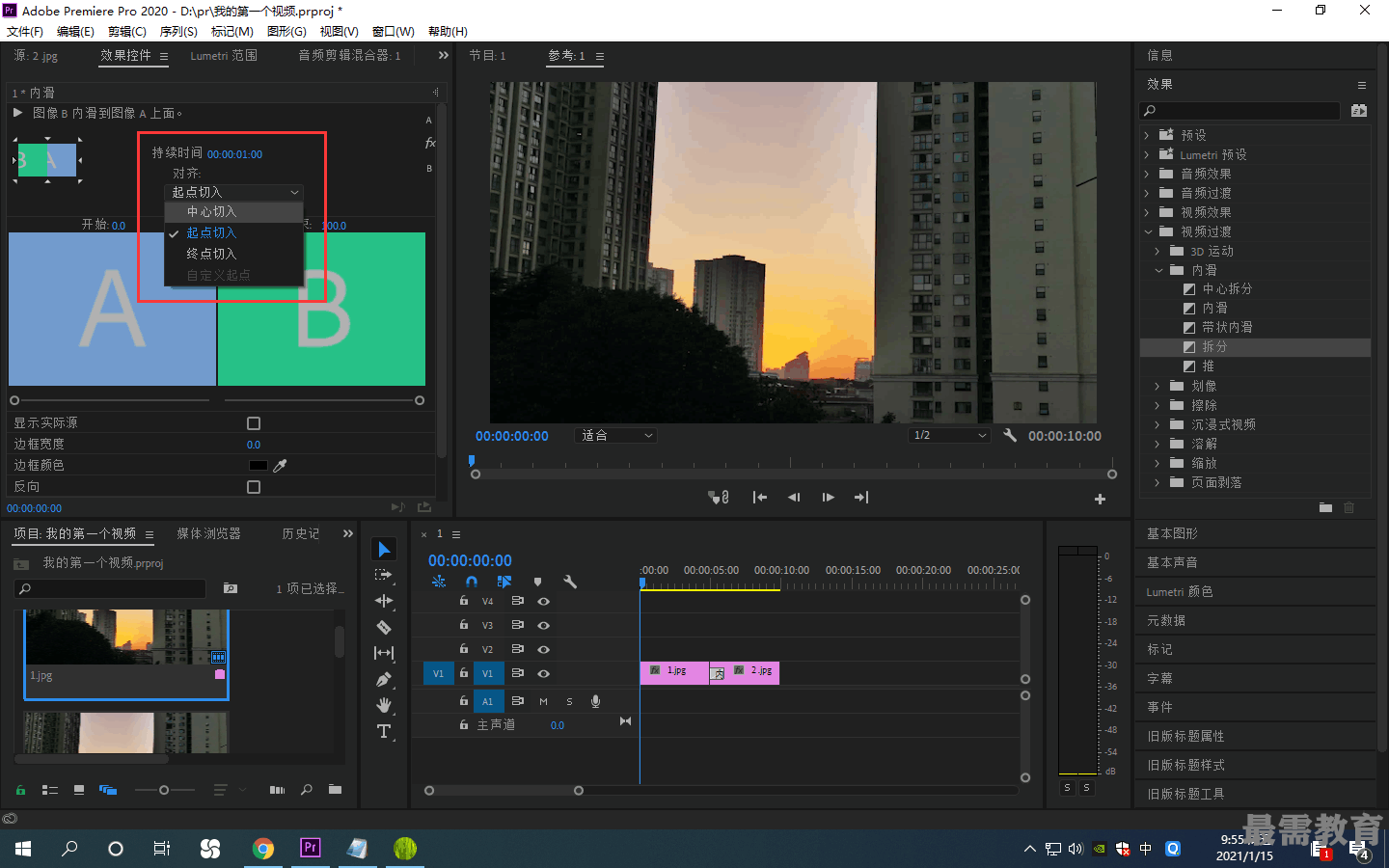Screen dimensions: 1389x868
Task: Create new custom bin in Effects panel
Action: coord(1325,507)
